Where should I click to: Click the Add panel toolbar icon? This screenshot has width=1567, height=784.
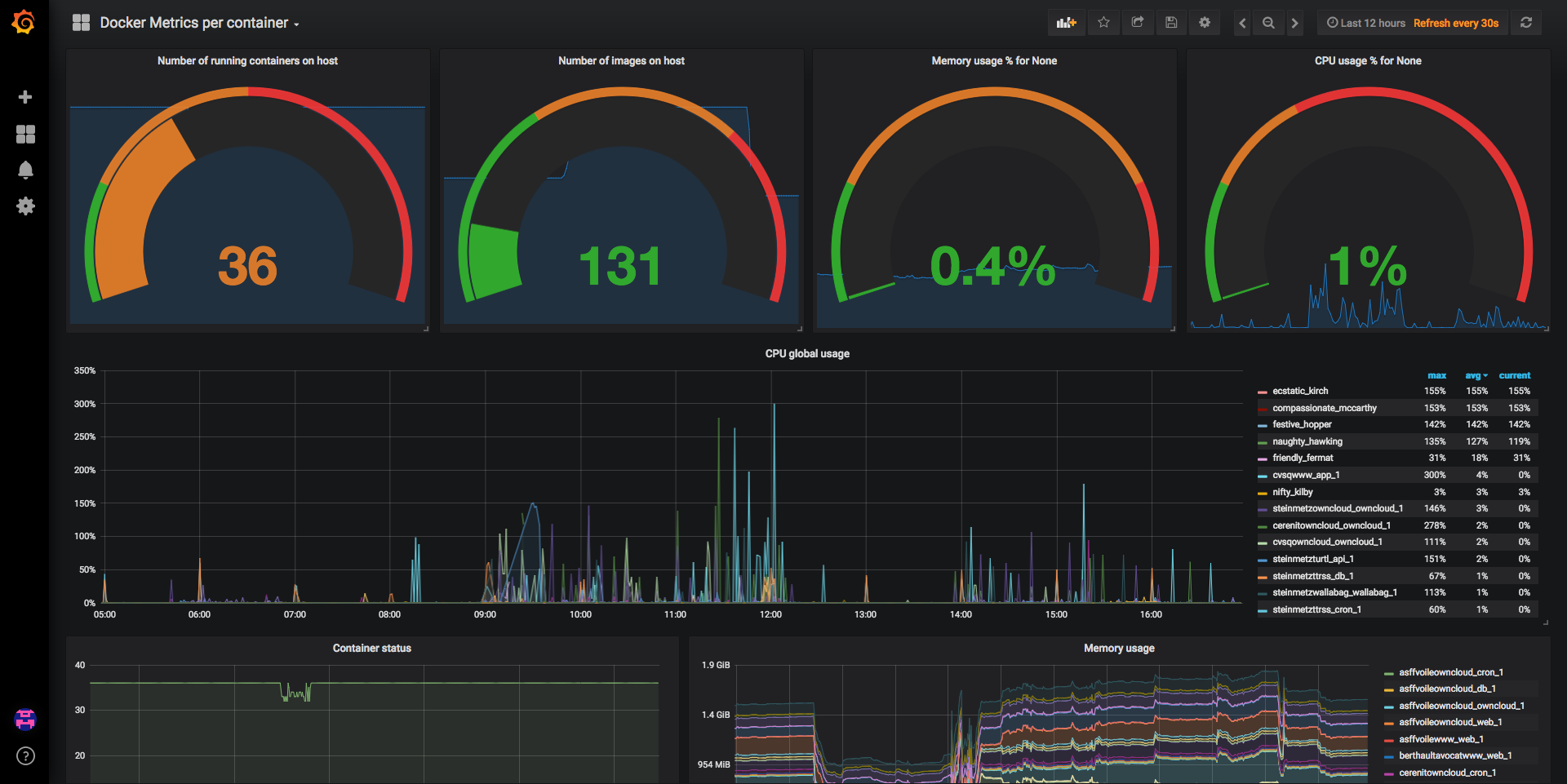pos(1066,23)
